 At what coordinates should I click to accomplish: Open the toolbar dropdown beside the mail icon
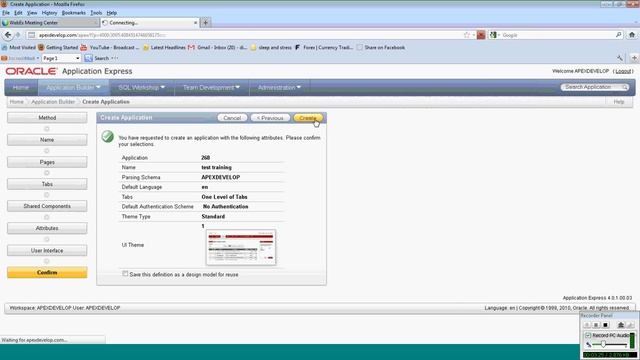coord(38,58)
